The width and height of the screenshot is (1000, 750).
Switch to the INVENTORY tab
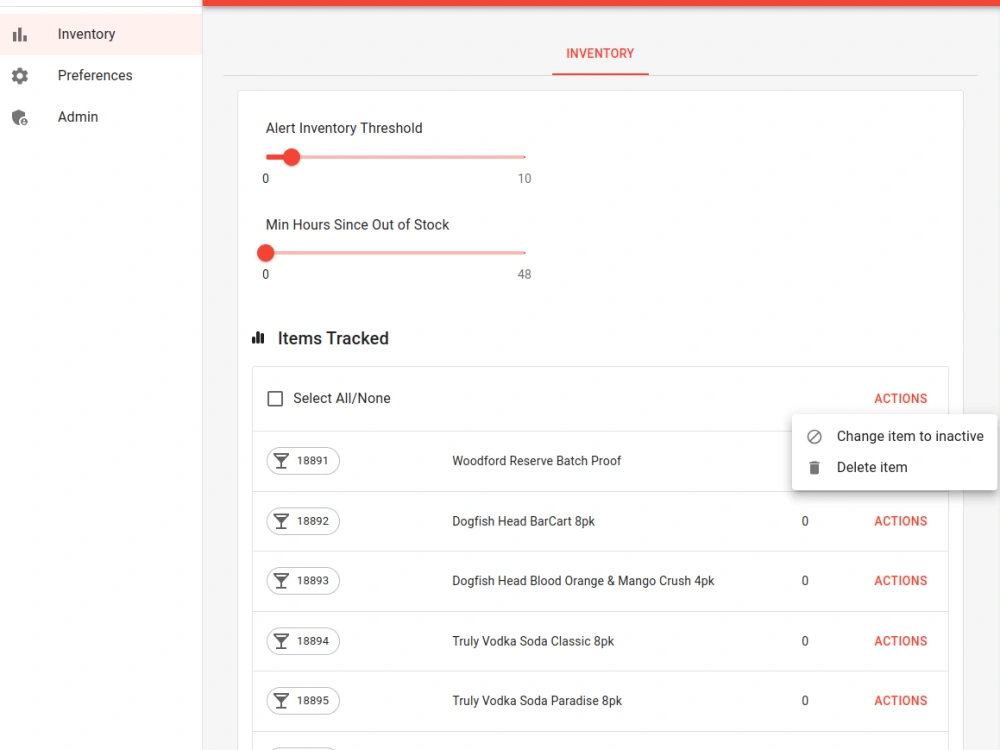click(600, 54)
